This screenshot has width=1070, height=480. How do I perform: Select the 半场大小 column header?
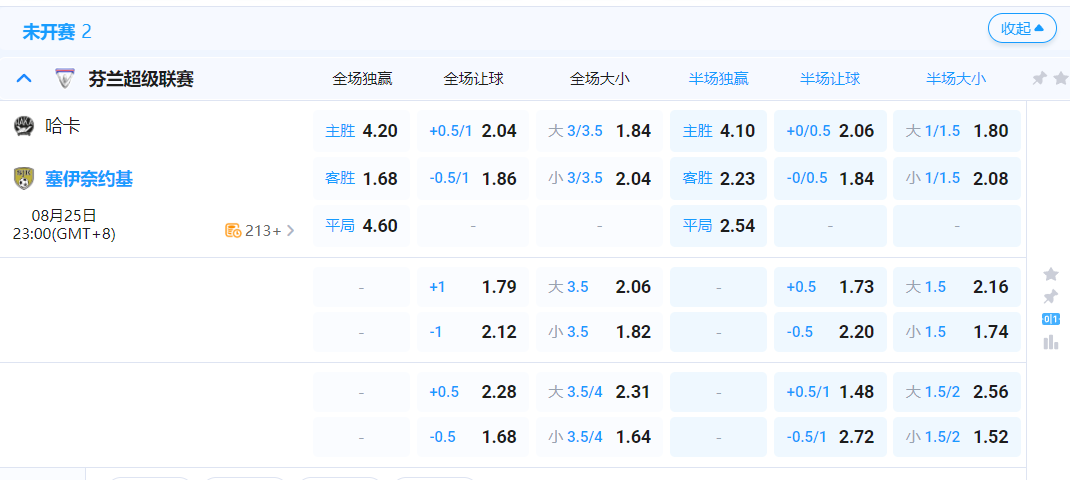pyautogui.click(x=955, y=79)
